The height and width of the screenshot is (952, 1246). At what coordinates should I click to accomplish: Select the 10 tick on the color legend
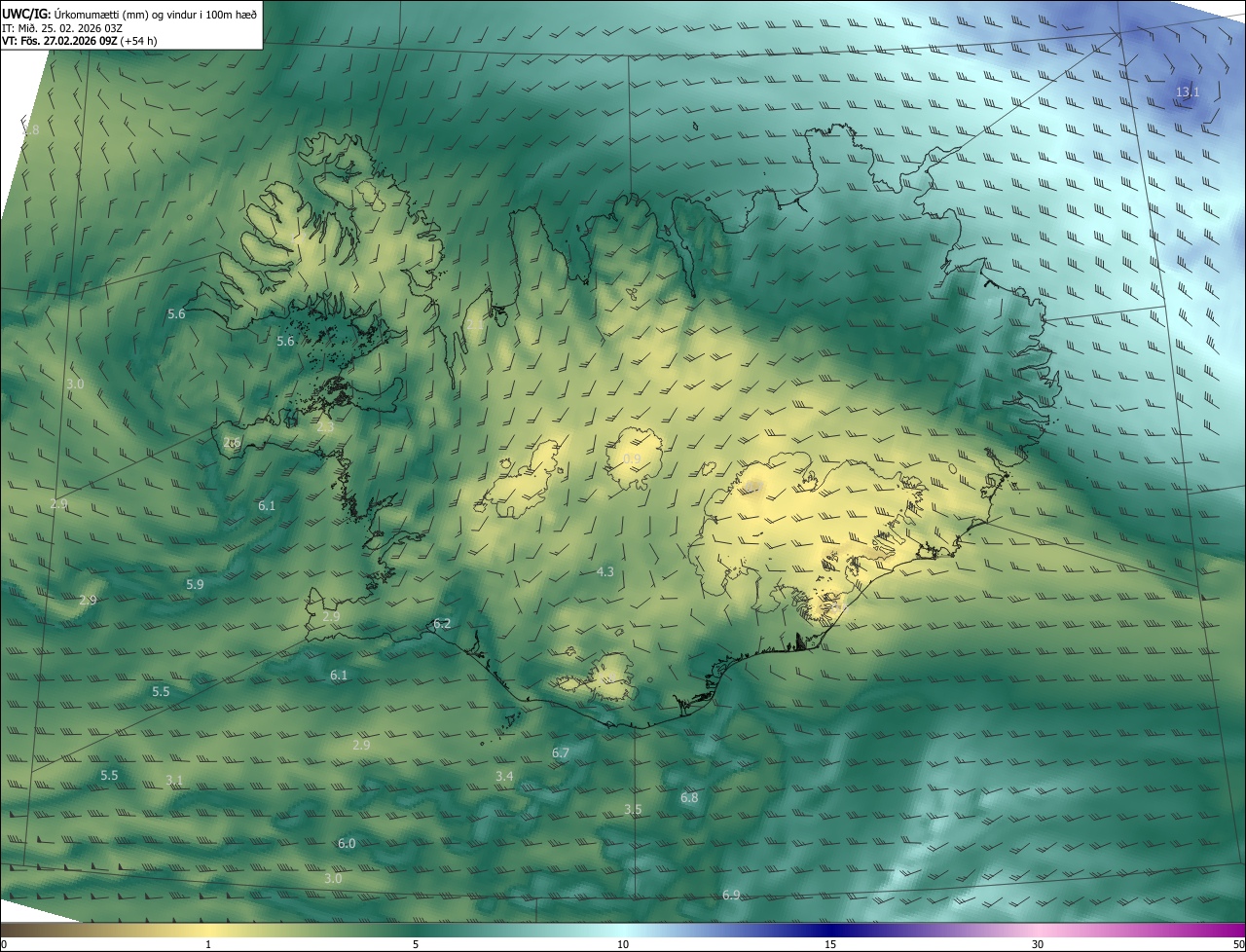point(623,944)
